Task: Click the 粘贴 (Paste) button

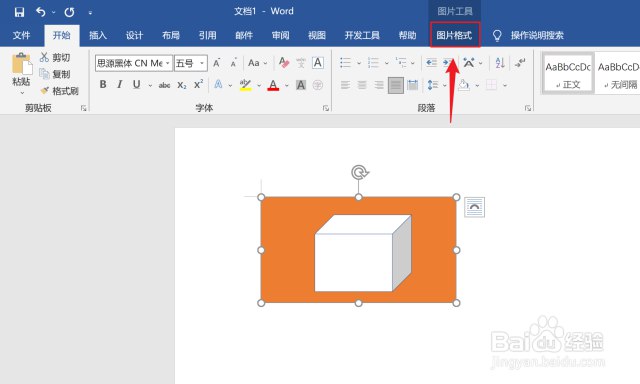Action: click(21, 69)
